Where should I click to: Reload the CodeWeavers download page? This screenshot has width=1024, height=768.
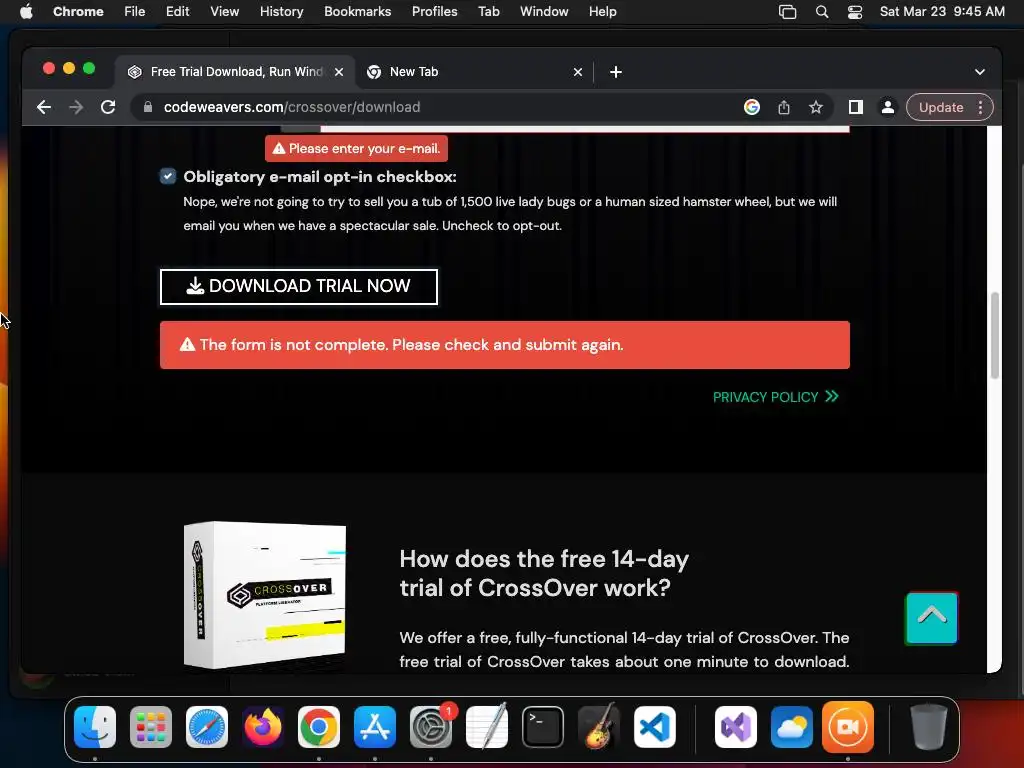click(x=108, y=107)
